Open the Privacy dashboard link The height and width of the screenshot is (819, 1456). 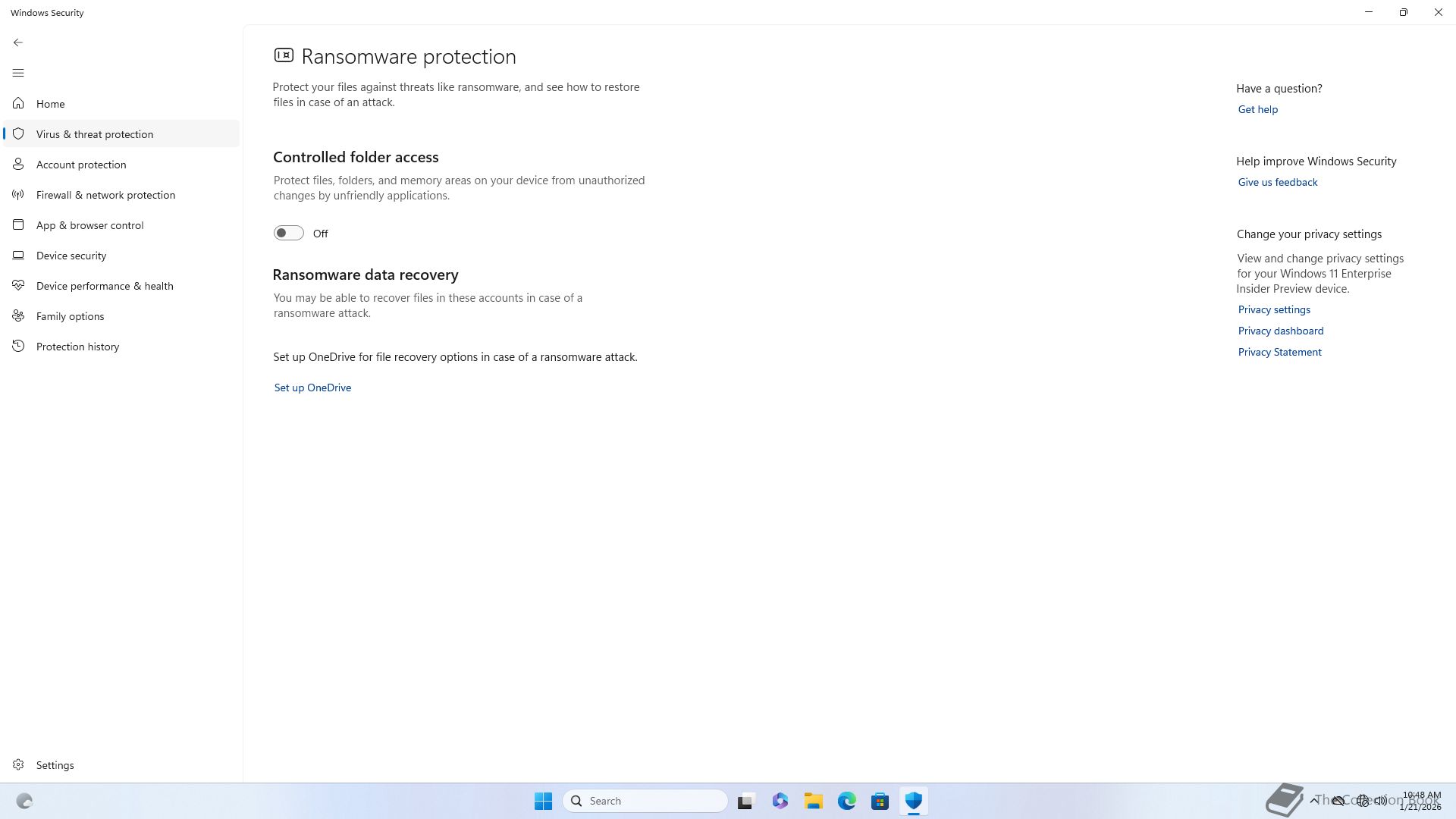coord(1280,331)
